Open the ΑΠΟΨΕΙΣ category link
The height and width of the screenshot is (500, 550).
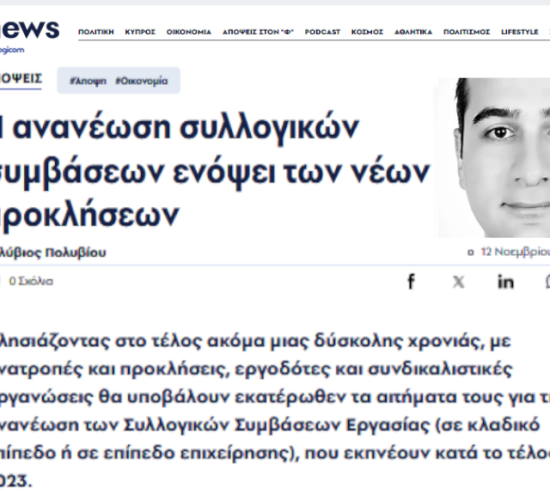tap(21, 78)
